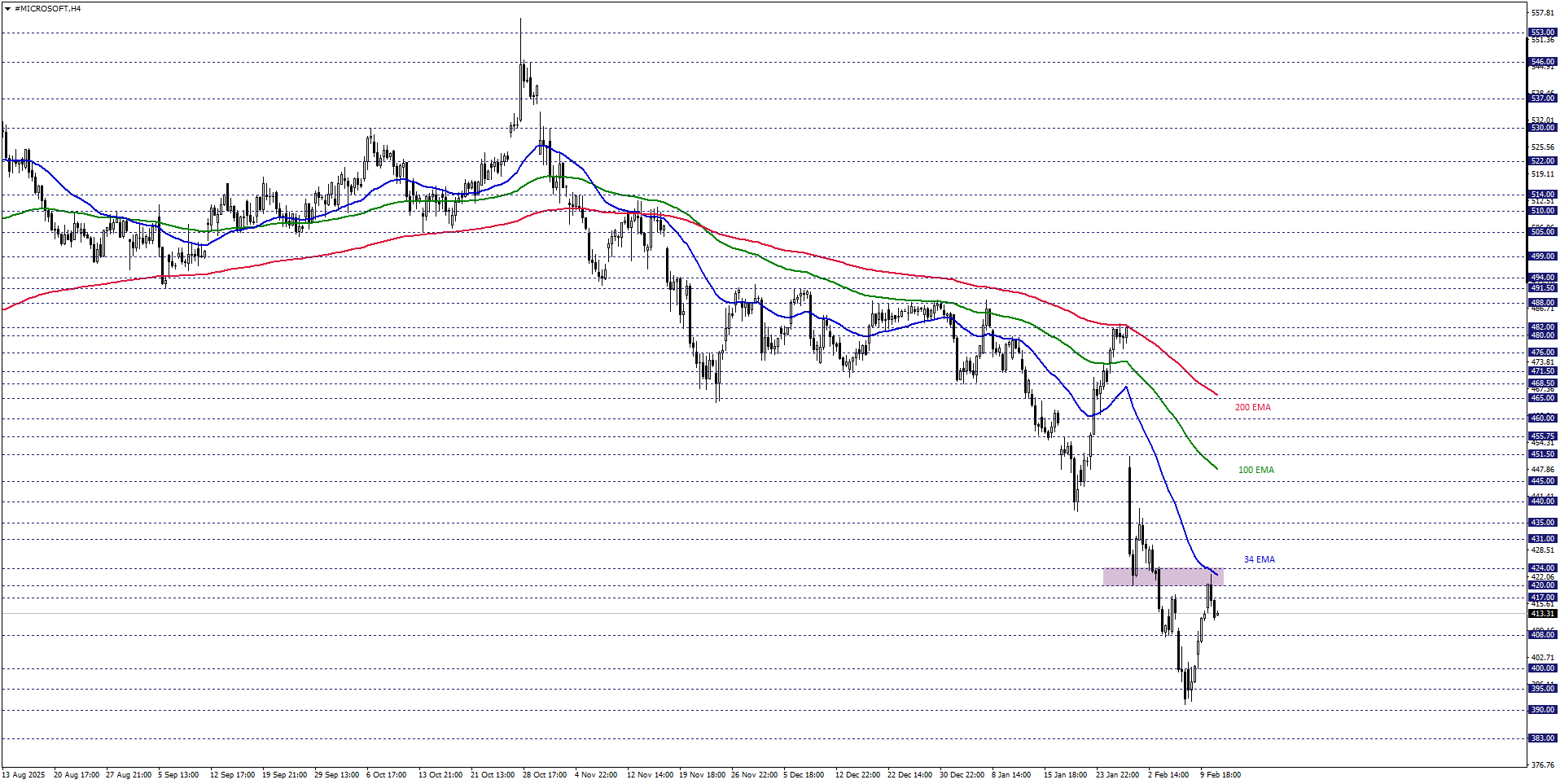Select the 537.00 horizontal level price tag
The image size is (1560, 784).
(1542, 99)
